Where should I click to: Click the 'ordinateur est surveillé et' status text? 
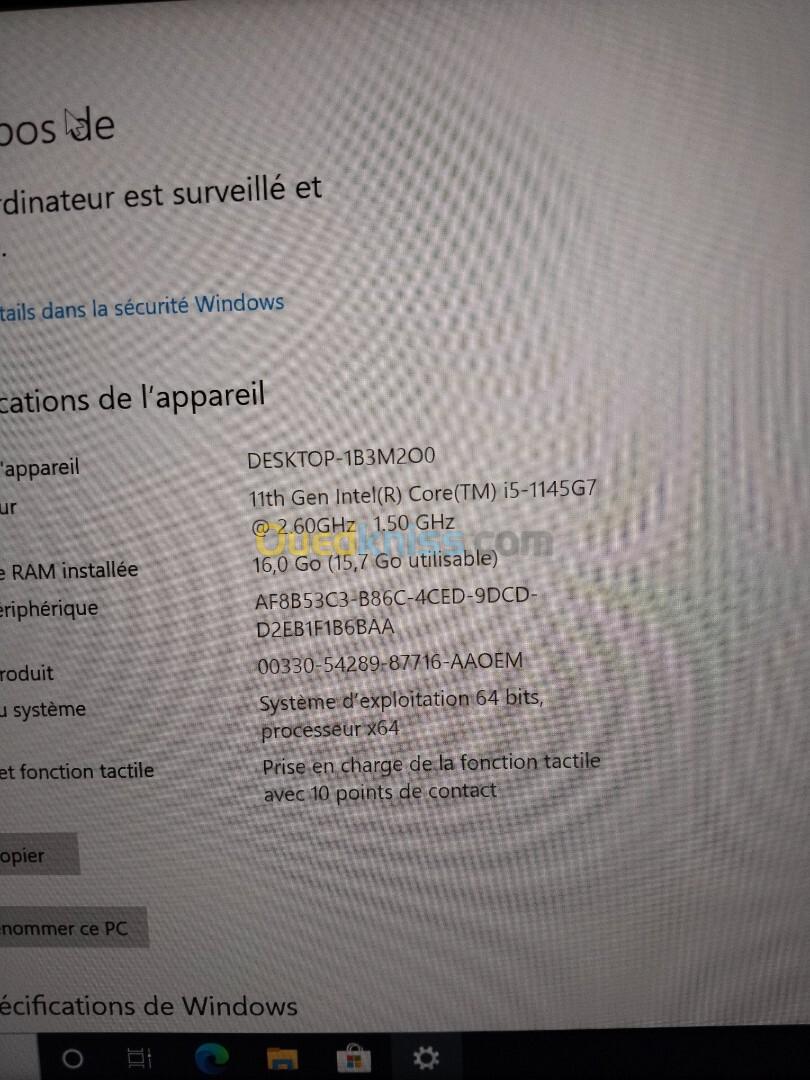pos(160,194)
